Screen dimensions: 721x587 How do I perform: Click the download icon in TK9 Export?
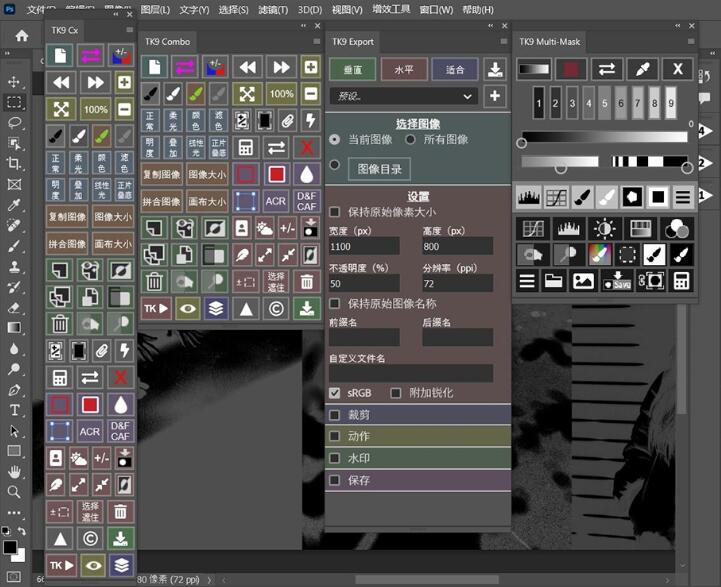coord(495,69)
